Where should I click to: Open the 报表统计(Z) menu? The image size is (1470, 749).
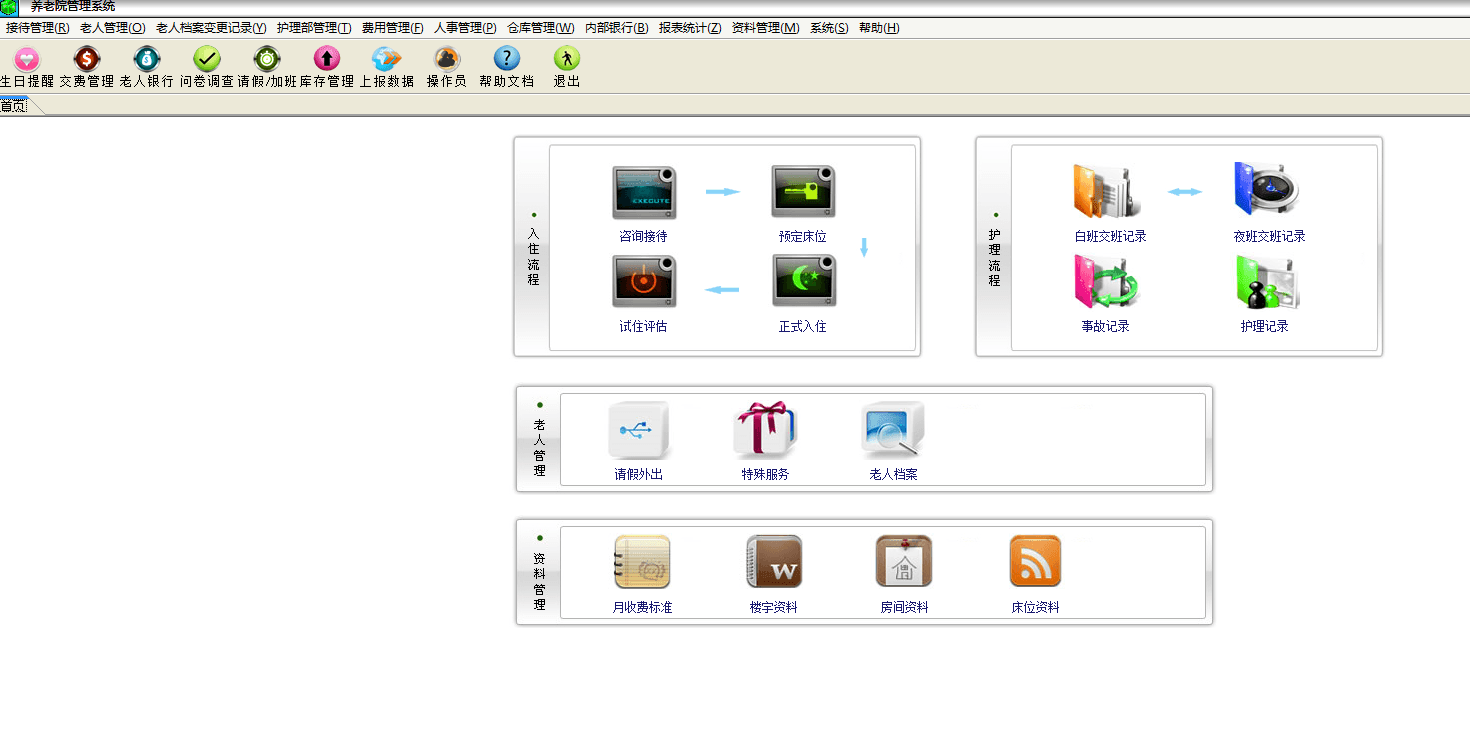[690, 28]
